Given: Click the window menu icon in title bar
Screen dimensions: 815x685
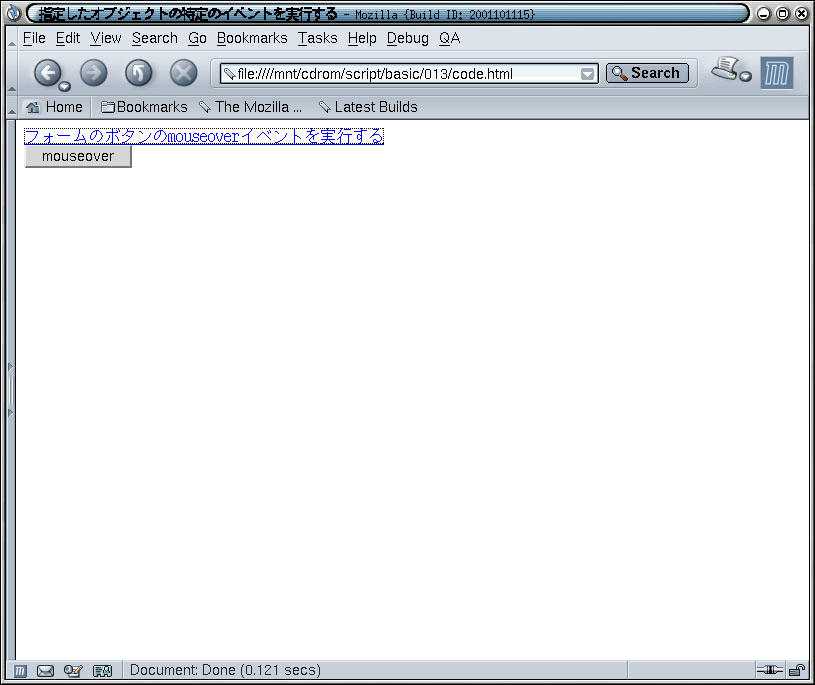Looking at the screenshot, I should 14,12.
